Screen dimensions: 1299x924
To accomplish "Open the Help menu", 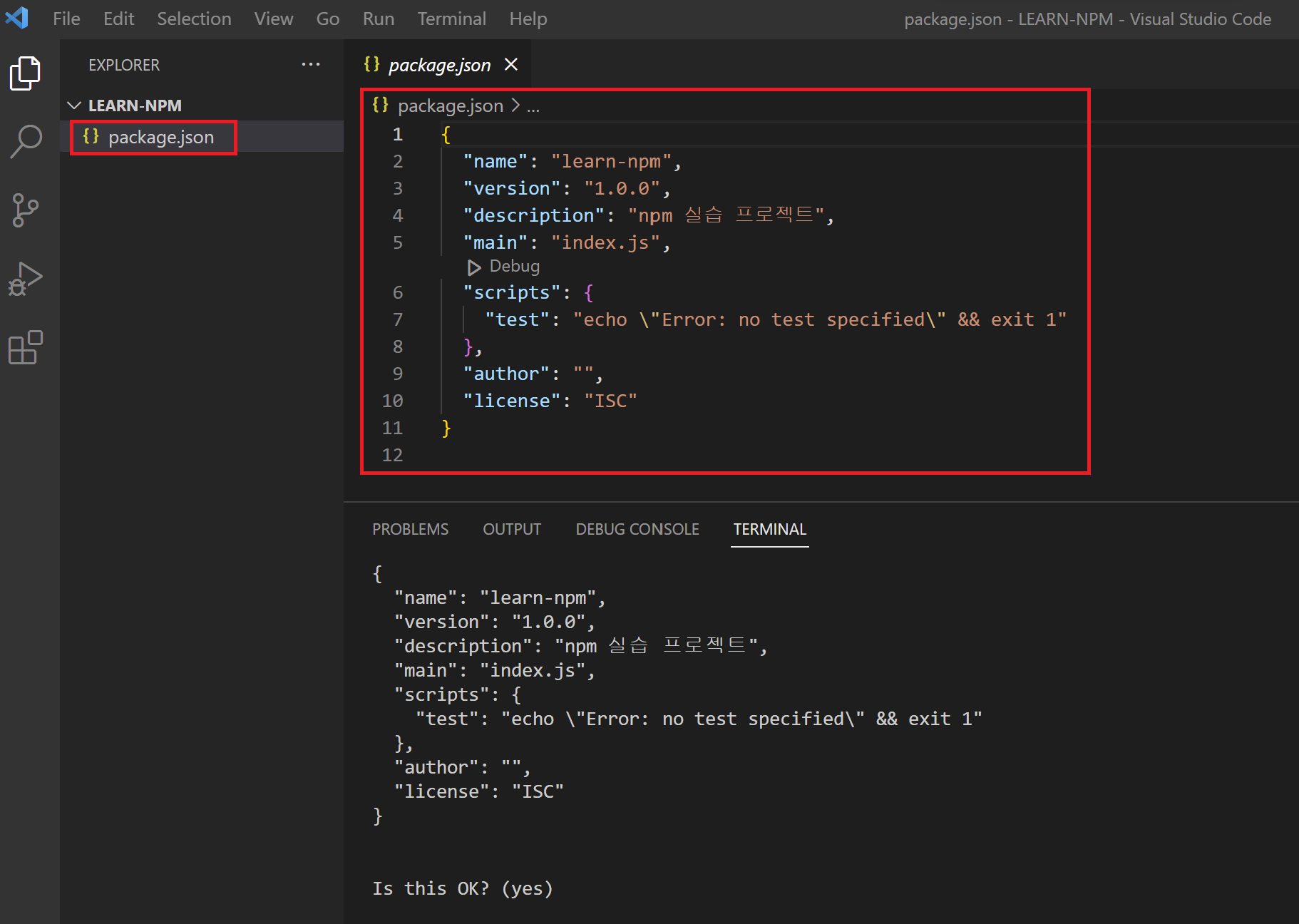I will pos(528,19).
